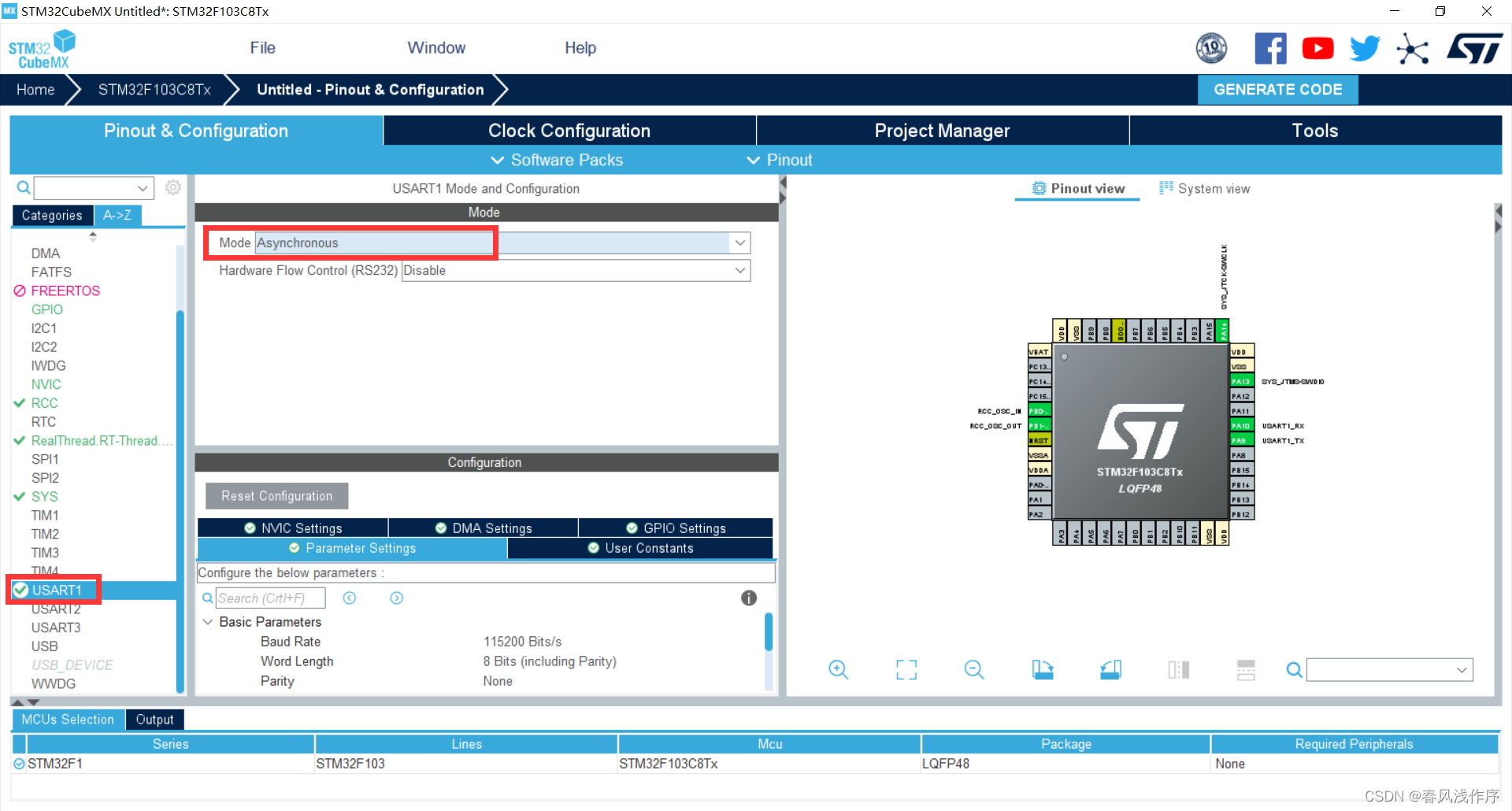Open the peripheral search combo box
Viewport: 1512px width, 811px height.
coord(93,187)
